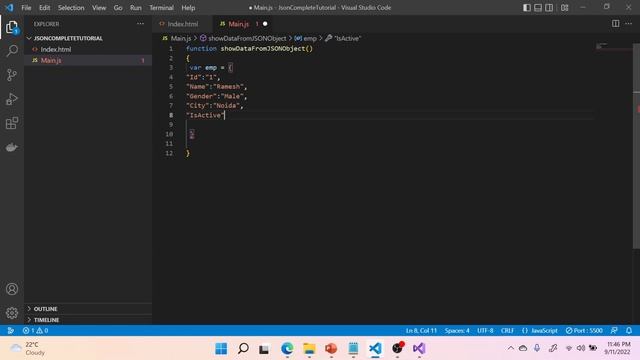Open the View menu
The height and width of the screenshot is (360, 640).
click(x=99, y=8)
